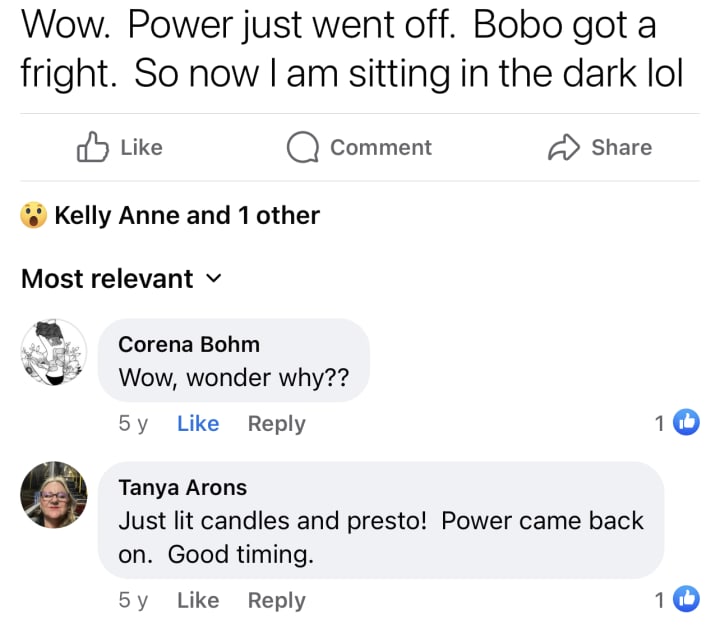Image resolution: width=720 pixels, height=633 pixels.
Task: Tap the Share arrow icon
Action: click(564, 148)
